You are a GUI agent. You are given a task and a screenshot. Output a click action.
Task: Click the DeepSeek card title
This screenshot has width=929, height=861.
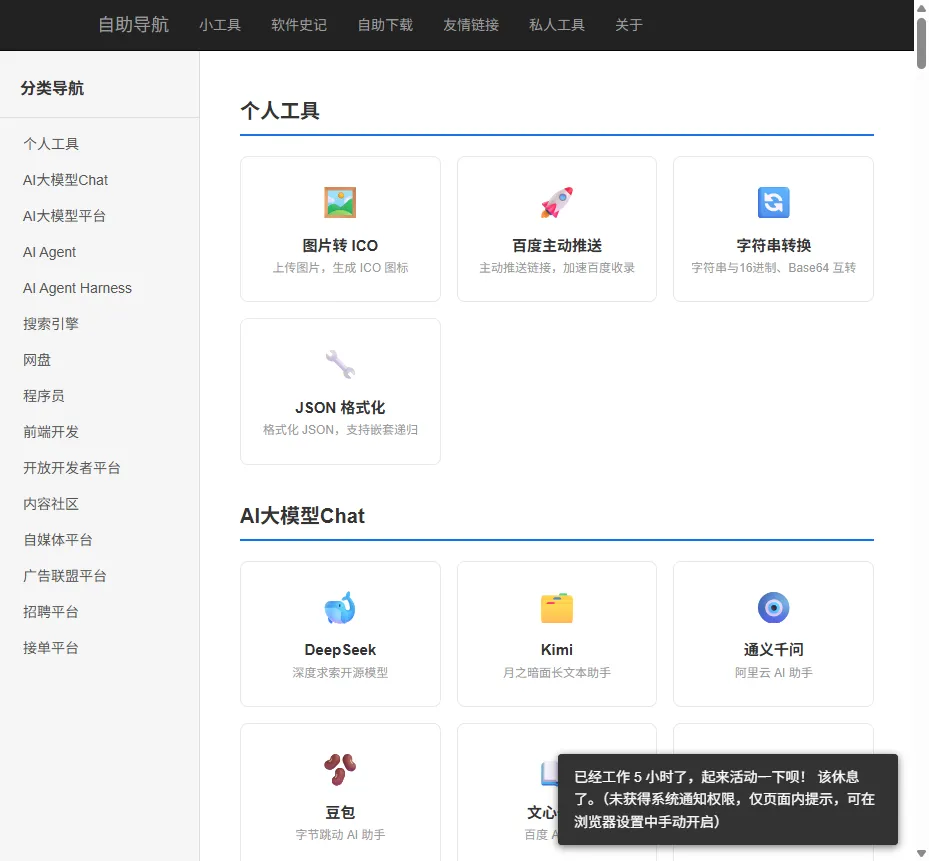(340, 650)
